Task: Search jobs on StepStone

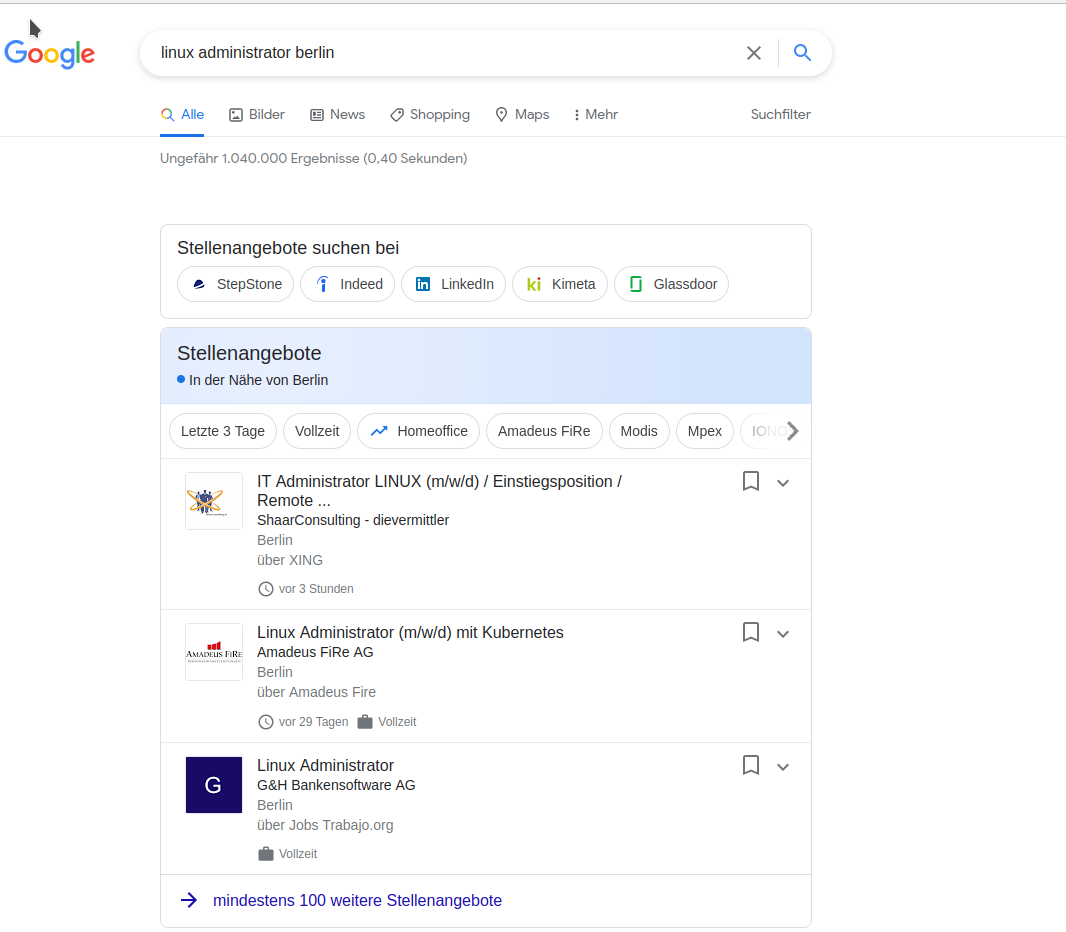Action: pyautogui.click(x=235, y=284)
